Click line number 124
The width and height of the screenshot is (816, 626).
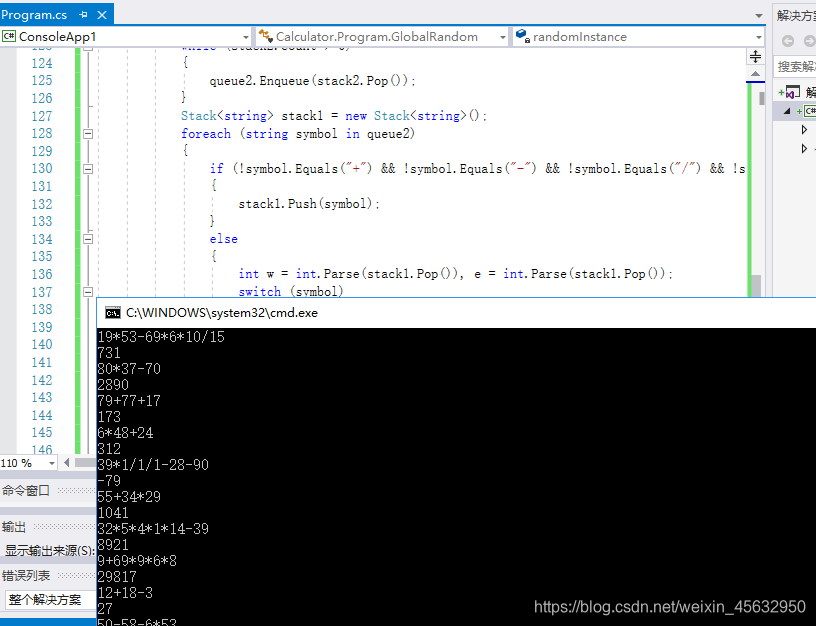pyautogui.click(x=42, y=63)
